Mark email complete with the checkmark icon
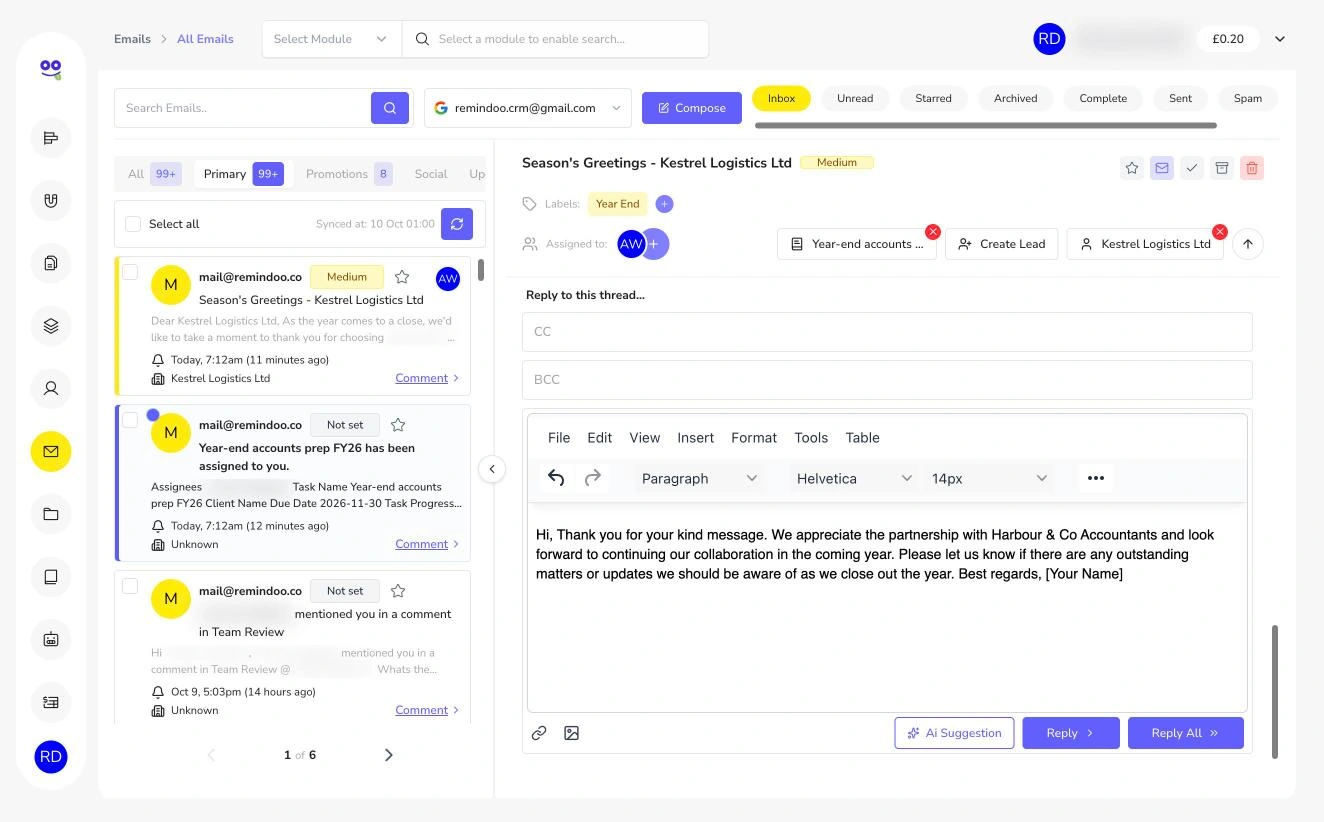This screenshot has width=1324, height=822. pos(1192,168)
